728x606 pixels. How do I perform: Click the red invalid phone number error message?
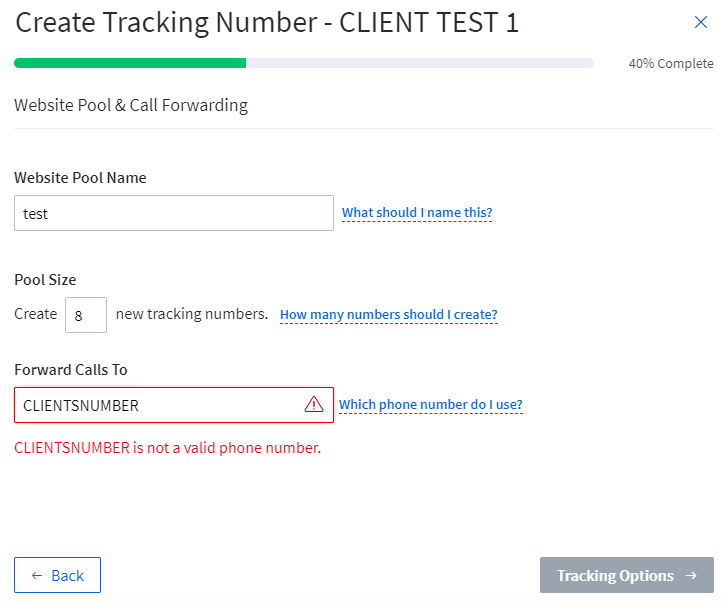[x=168, y=448]
